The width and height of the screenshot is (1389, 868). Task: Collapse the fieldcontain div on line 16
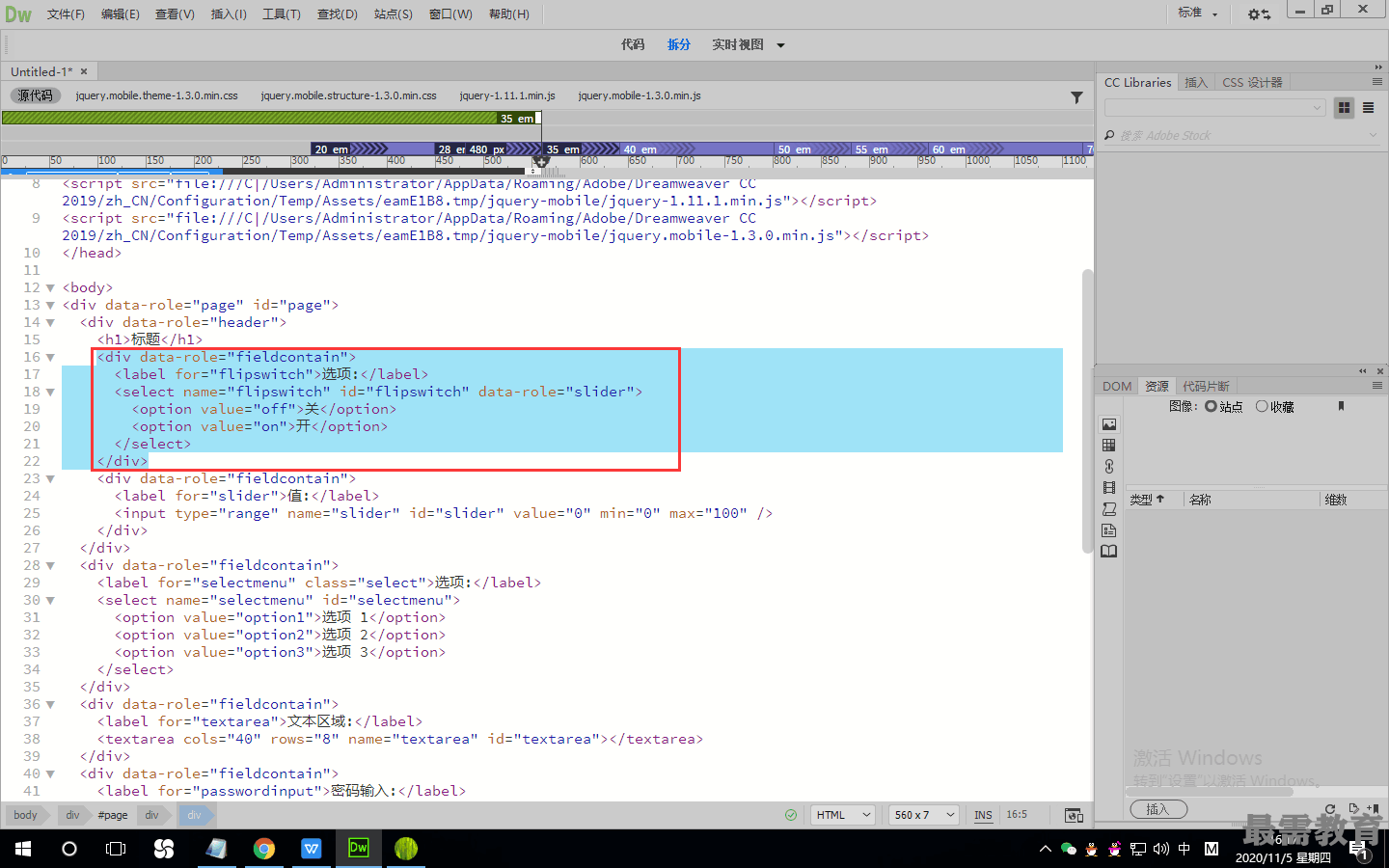coord(50,357)
